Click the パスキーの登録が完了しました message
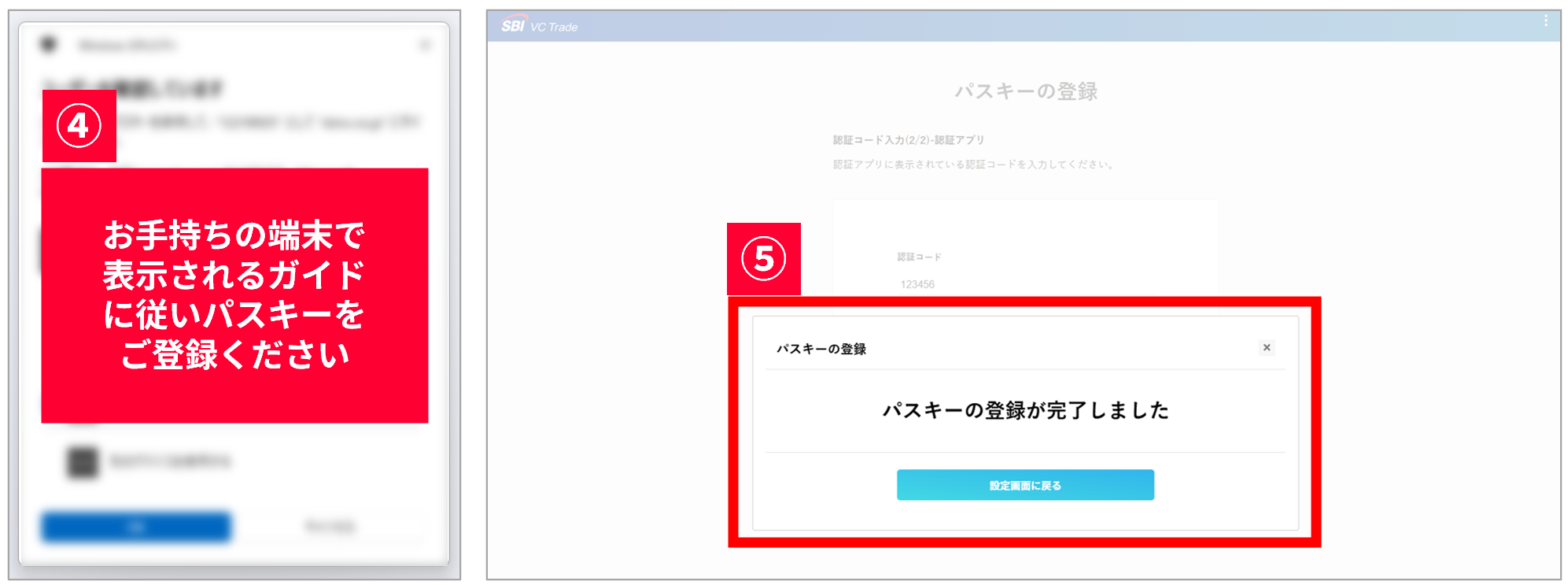The height and width of the screenshot is (585, 1568). 1025,410
